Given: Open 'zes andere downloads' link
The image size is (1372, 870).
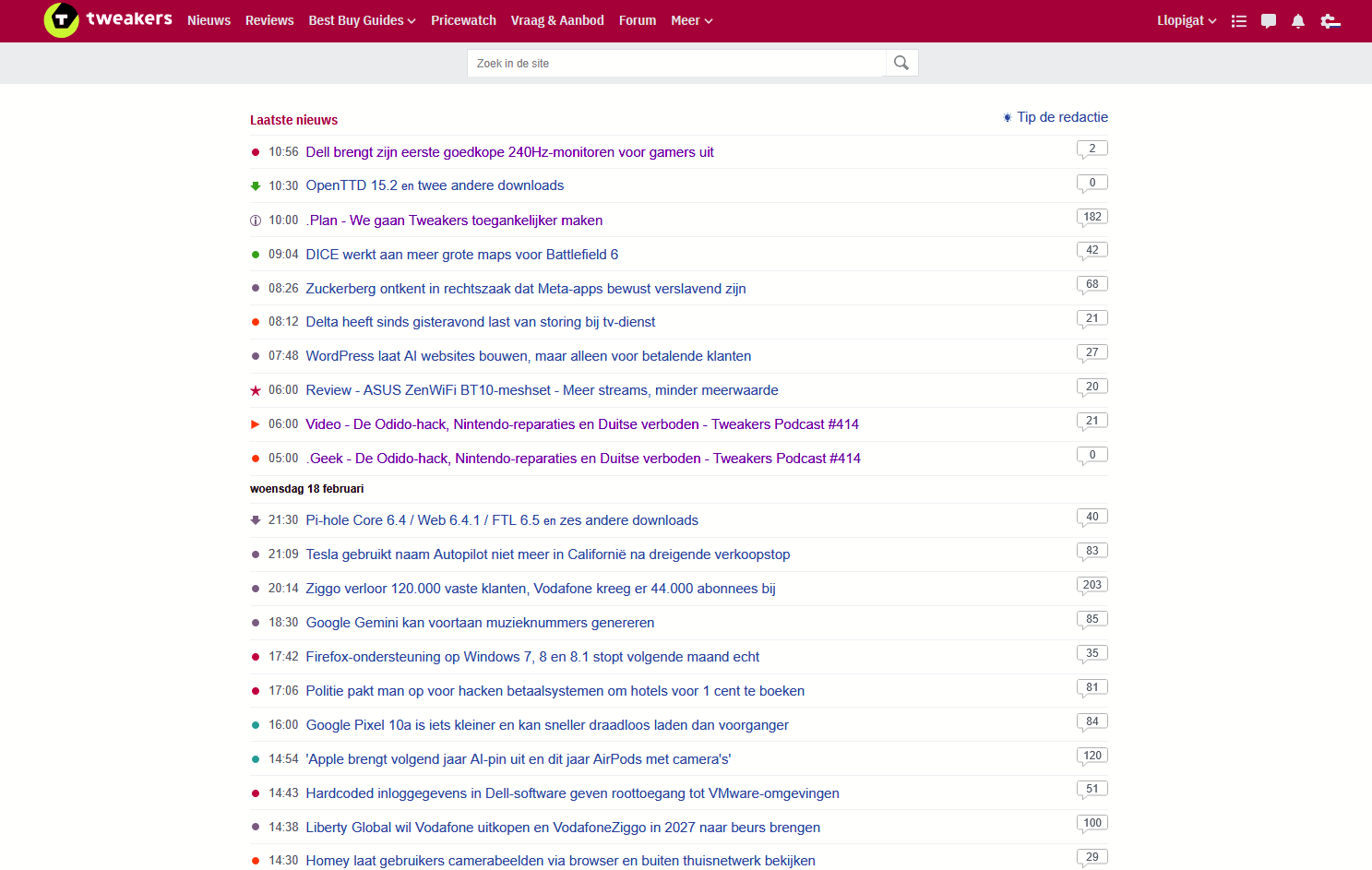Looking at the screenshot, I should tap(629, 520).
